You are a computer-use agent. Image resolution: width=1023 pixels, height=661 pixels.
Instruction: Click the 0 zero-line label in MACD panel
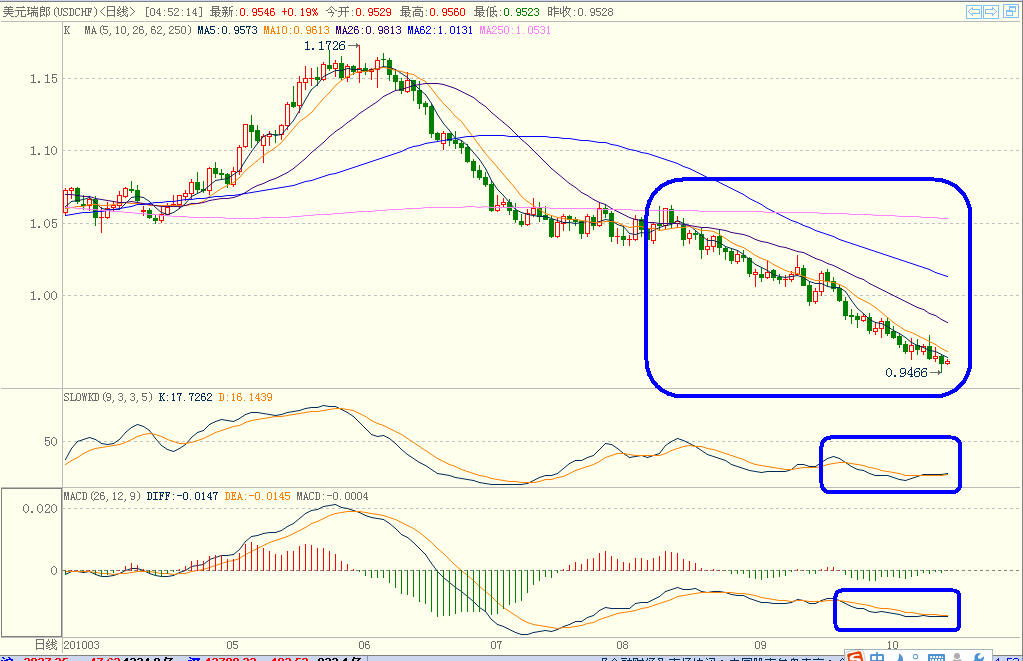pos(54,571)
